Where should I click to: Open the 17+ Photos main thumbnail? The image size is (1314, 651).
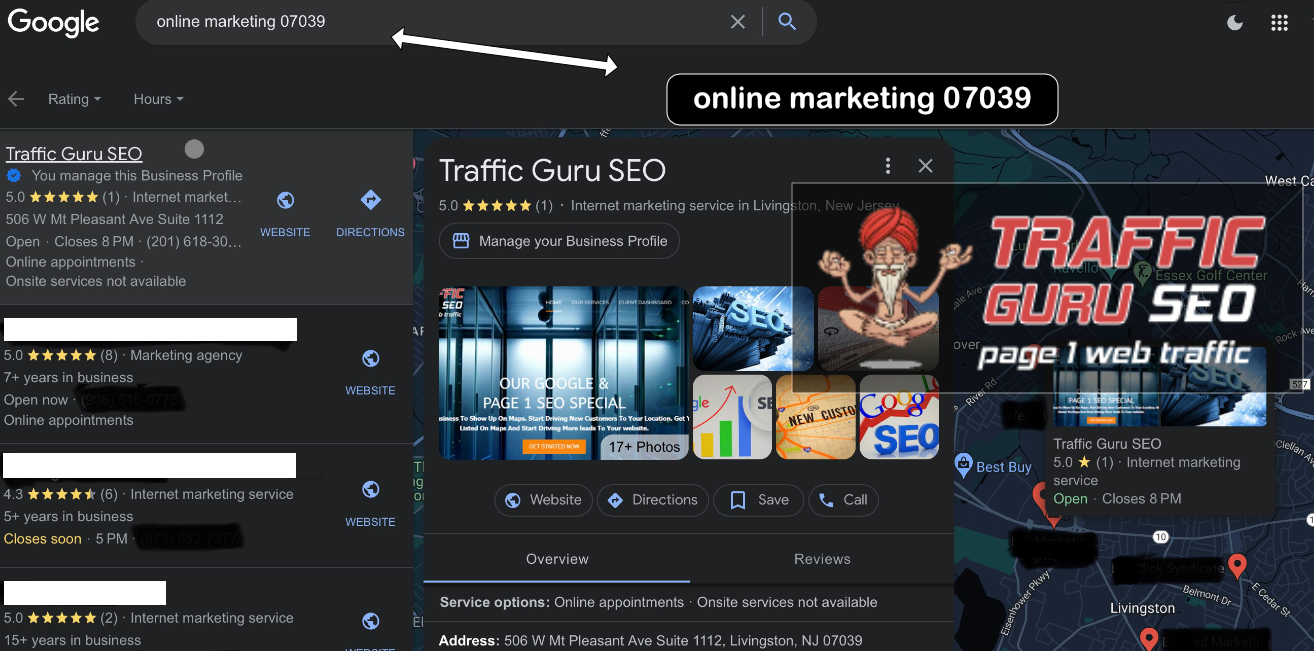[x=563, y=373]
